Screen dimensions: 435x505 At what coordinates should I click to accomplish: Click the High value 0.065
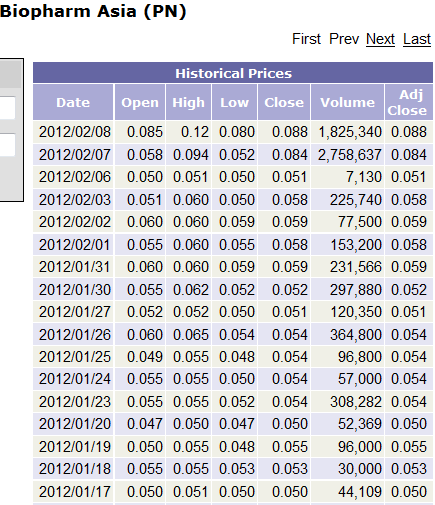(x=191, y=335)
